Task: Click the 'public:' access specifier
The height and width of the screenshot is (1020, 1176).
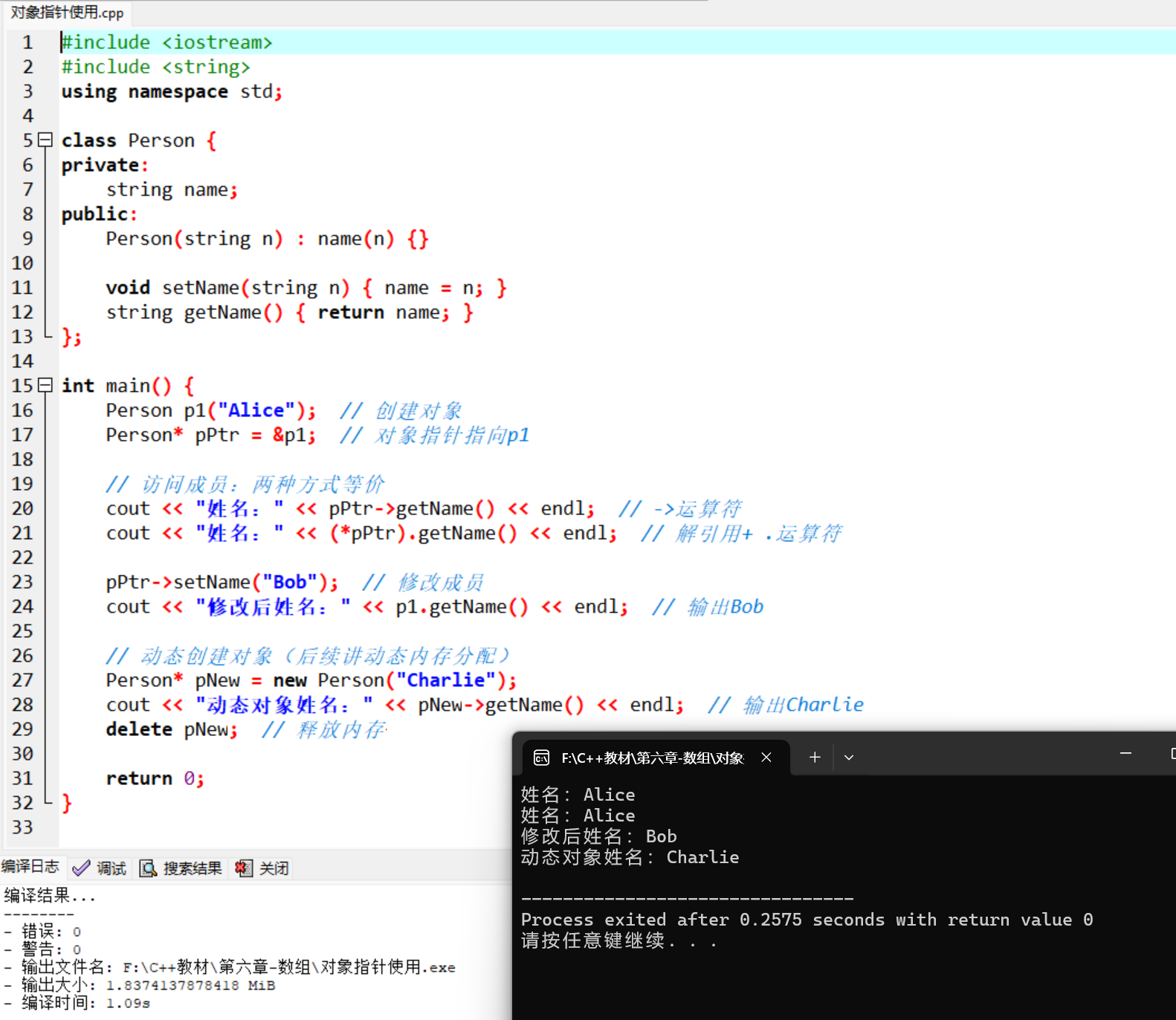Action: click(x=100, y=214)
